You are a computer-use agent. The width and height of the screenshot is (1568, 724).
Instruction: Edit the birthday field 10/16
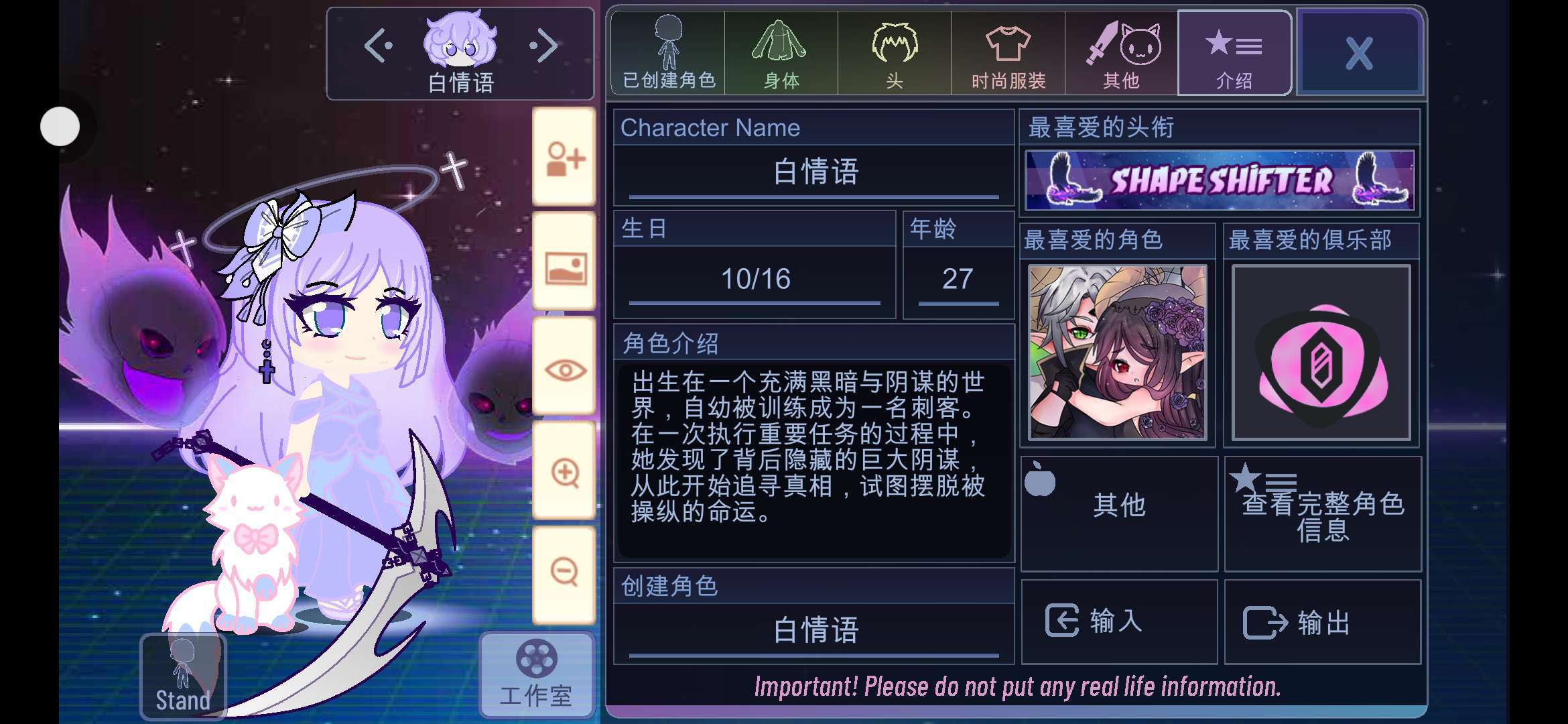click(755, 280)
